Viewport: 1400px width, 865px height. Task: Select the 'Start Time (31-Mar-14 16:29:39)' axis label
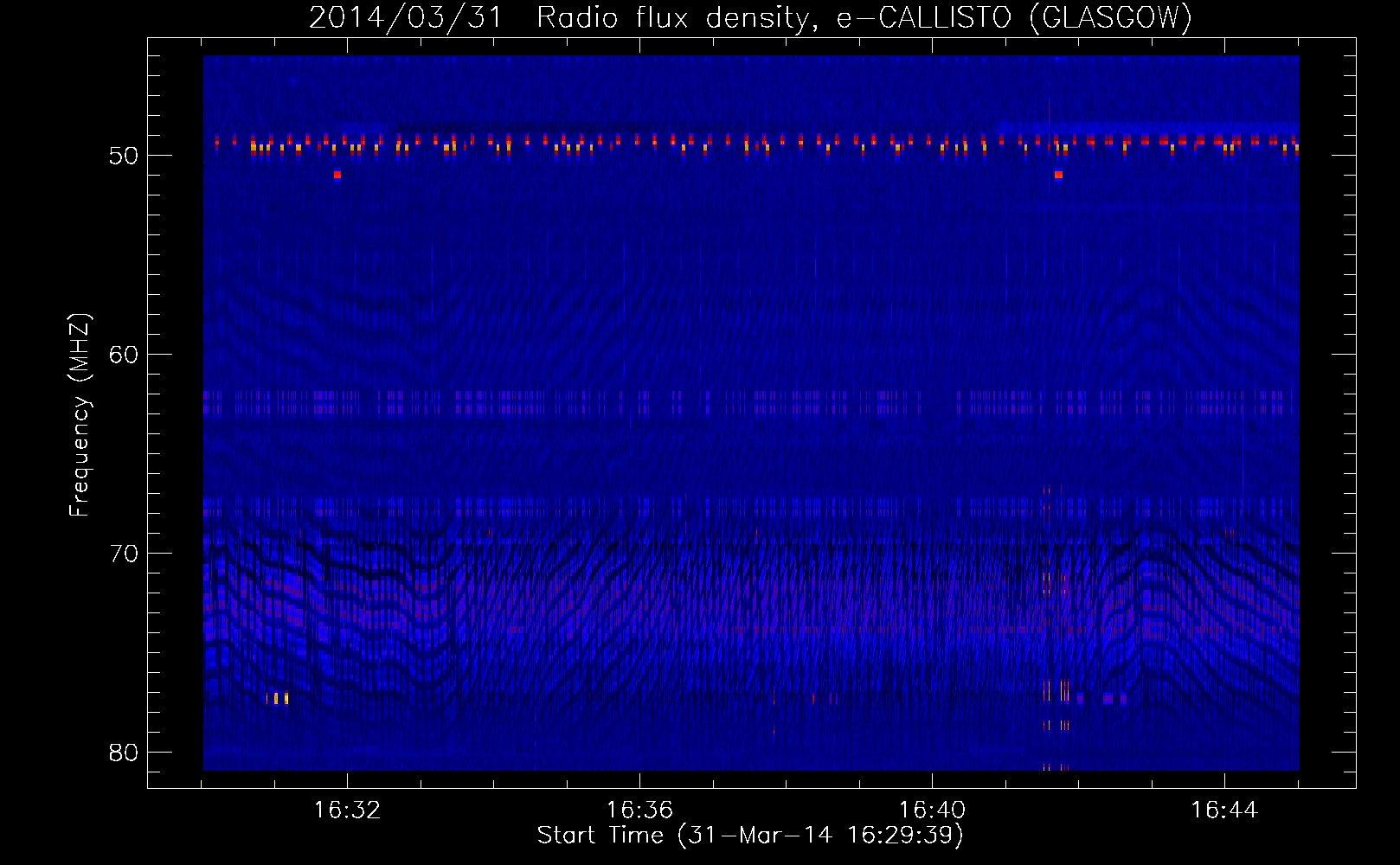(750, 836)
